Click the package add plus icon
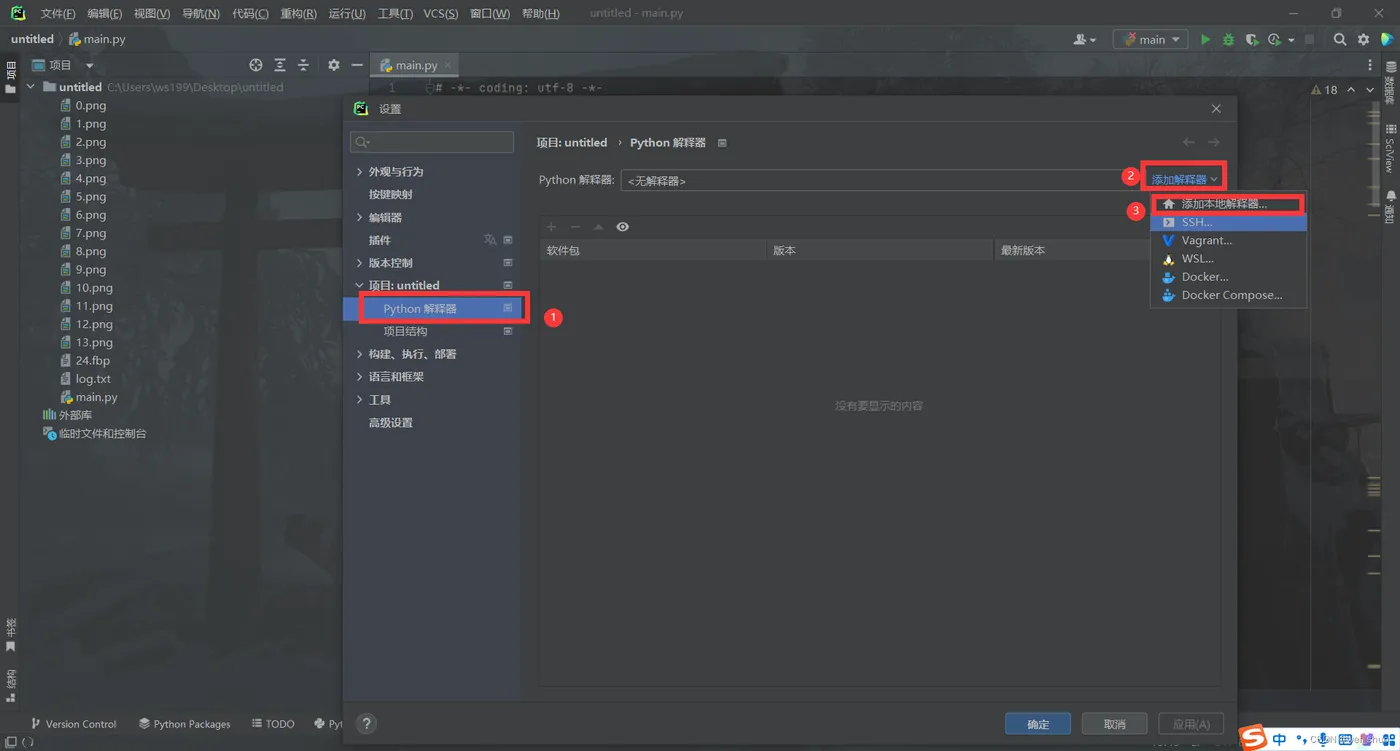The width and height of the screenshot is (1400, 751). click(x=551, y=227)
